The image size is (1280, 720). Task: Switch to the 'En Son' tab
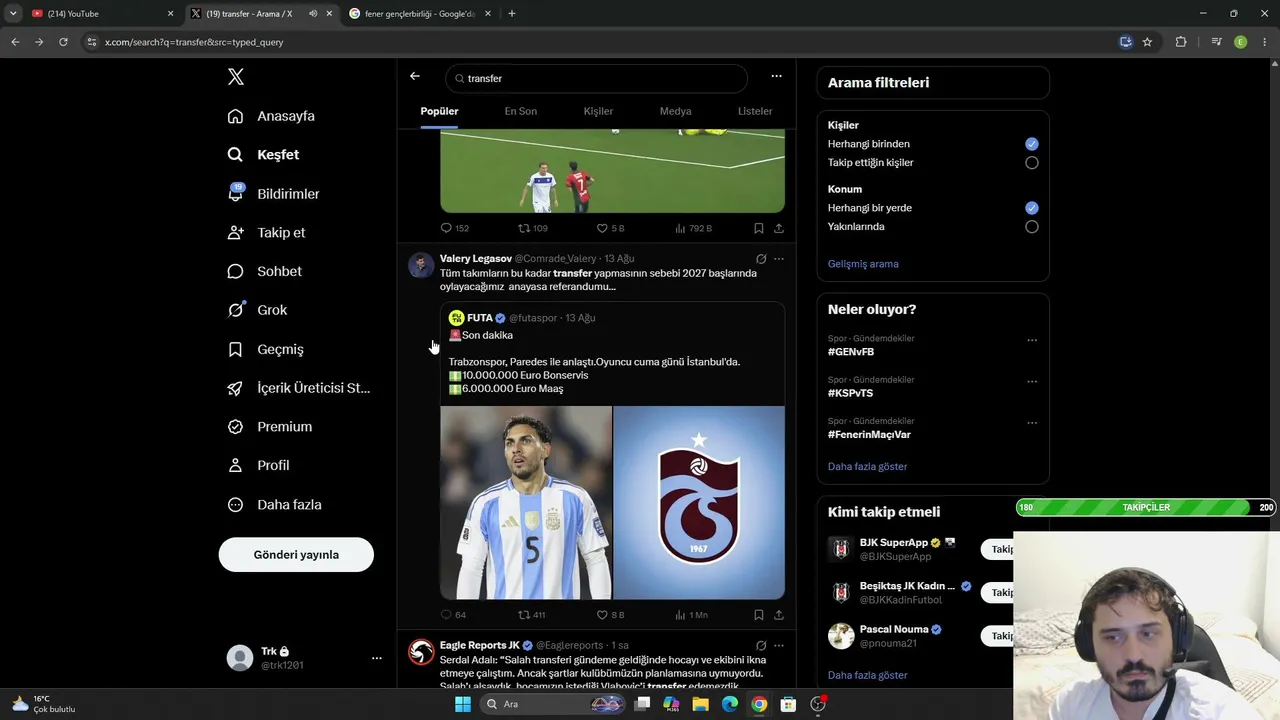521,111
